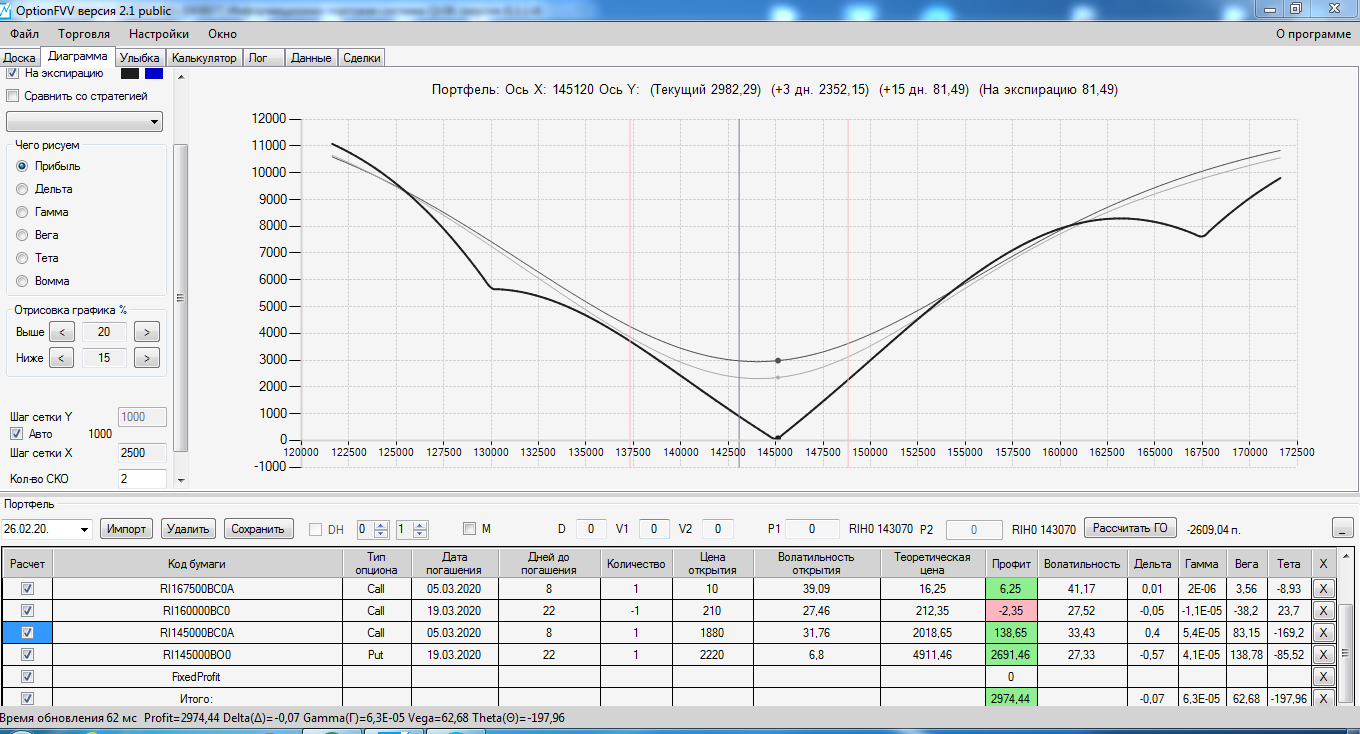Viewport: 1360px width, 734px height.
Task: Open the Торговля menu
Action: tap(84, 34)
